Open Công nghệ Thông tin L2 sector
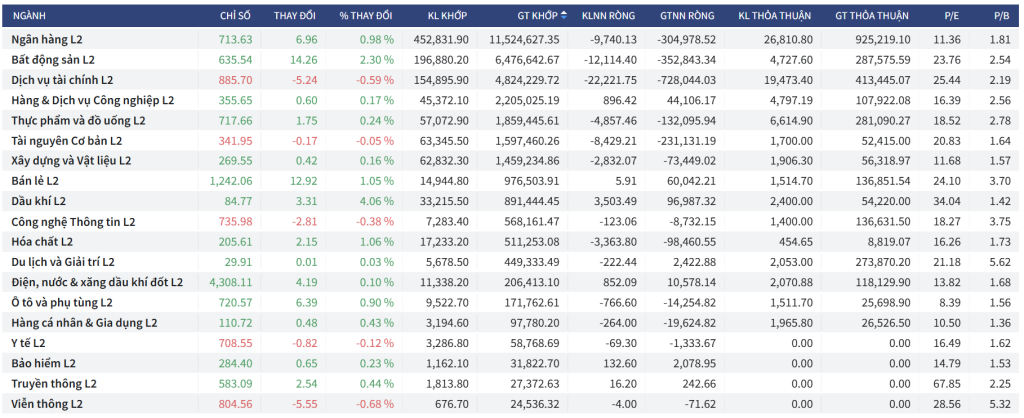The height and width of the screenshot is (418, 1024). pos(73,221)
